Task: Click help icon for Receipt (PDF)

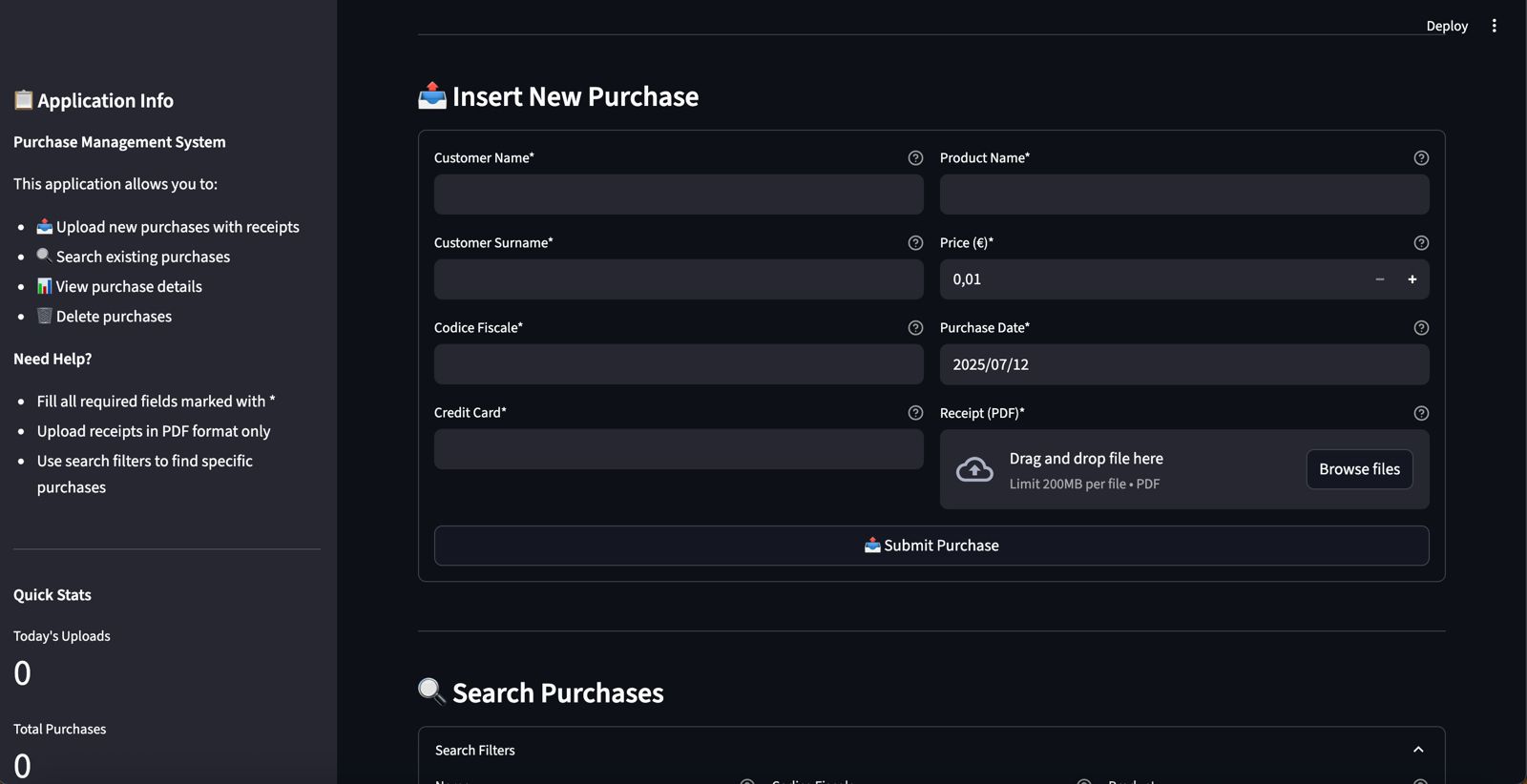Action: pos(1421,413)
